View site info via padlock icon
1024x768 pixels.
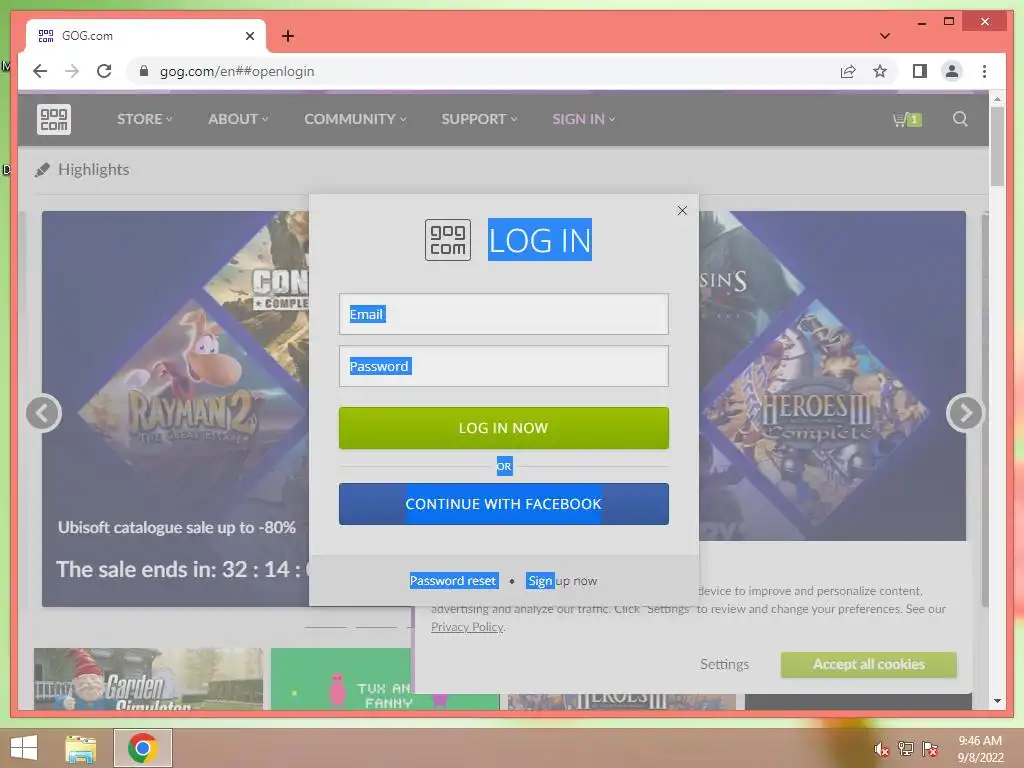pyautogui.click(x=144, y=71)
